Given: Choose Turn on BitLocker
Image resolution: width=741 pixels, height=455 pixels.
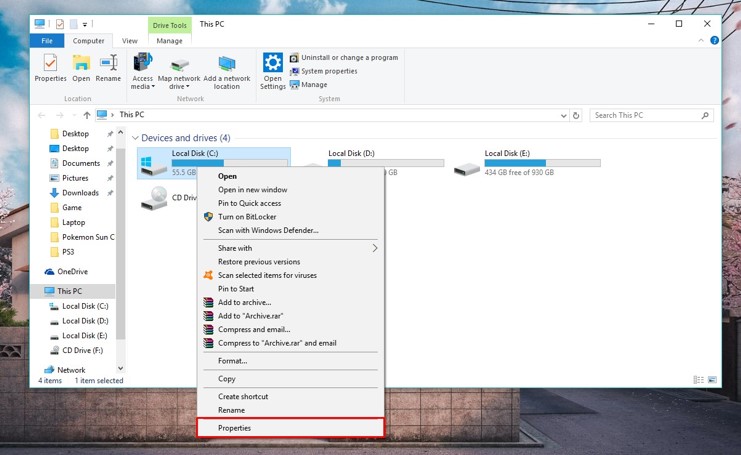Looking at the screenshot, I should [290, 217].
